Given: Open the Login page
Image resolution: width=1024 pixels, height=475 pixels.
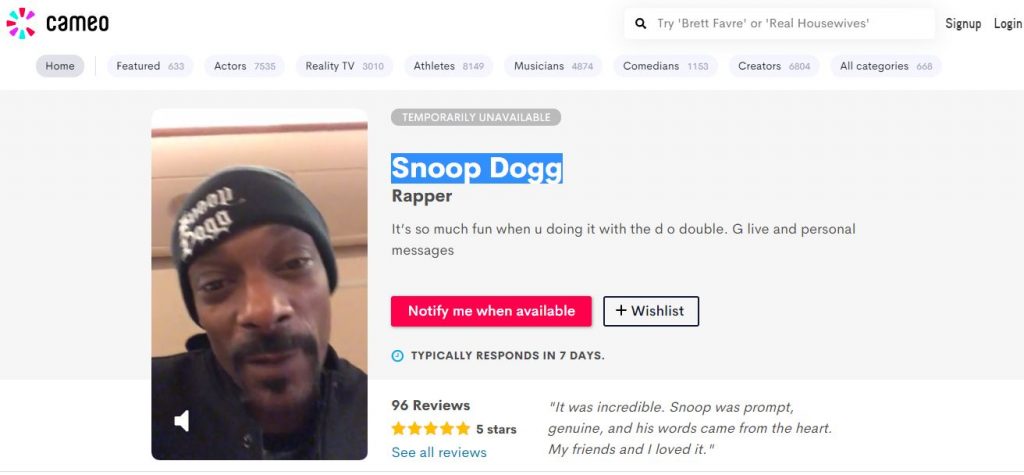Looking at the screenshot, I should pyautogui.click(x=1008, y=24).
